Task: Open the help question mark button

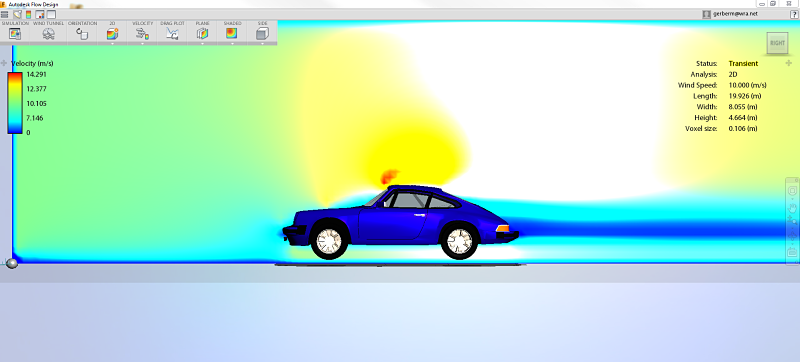Action: (794, 14)
